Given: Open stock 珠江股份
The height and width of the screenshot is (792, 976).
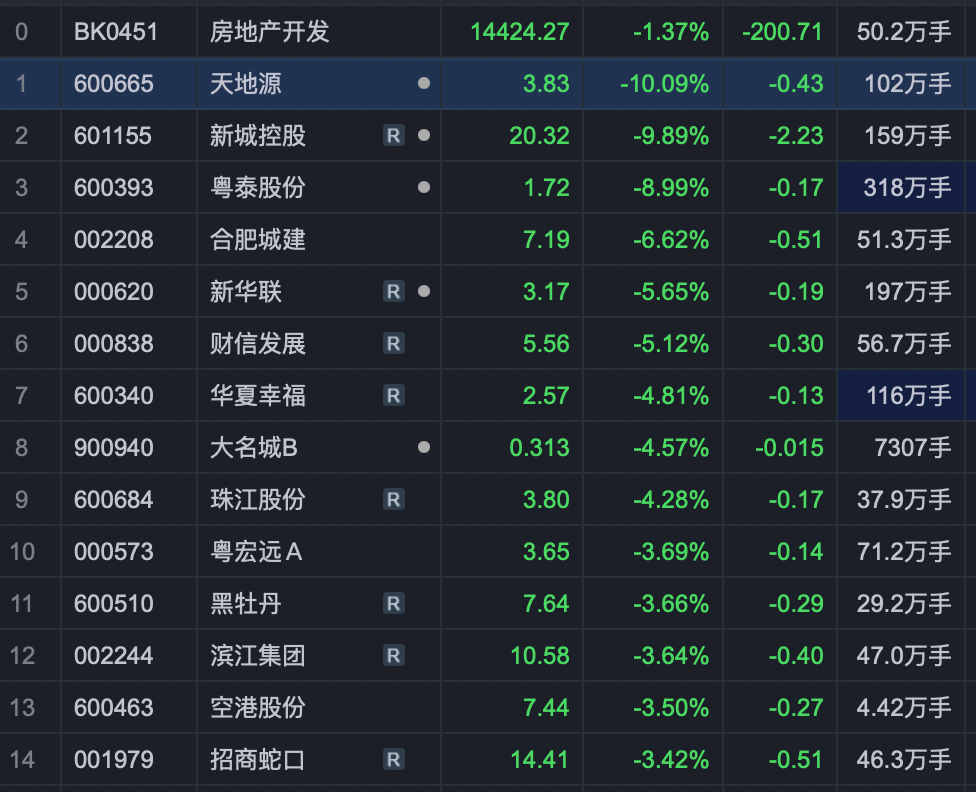Looking at the screenshot, I should [x=258, y=499].
